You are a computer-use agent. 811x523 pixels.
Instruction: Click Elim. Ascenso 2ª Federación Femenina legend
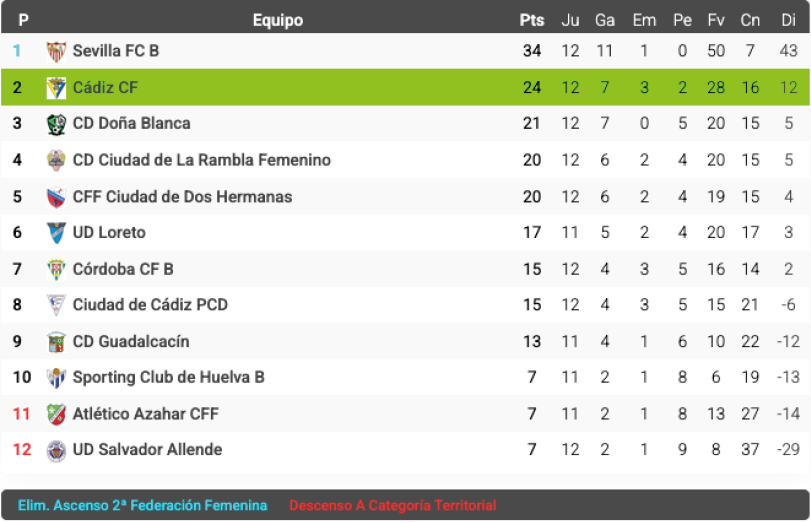coord(142,506)
